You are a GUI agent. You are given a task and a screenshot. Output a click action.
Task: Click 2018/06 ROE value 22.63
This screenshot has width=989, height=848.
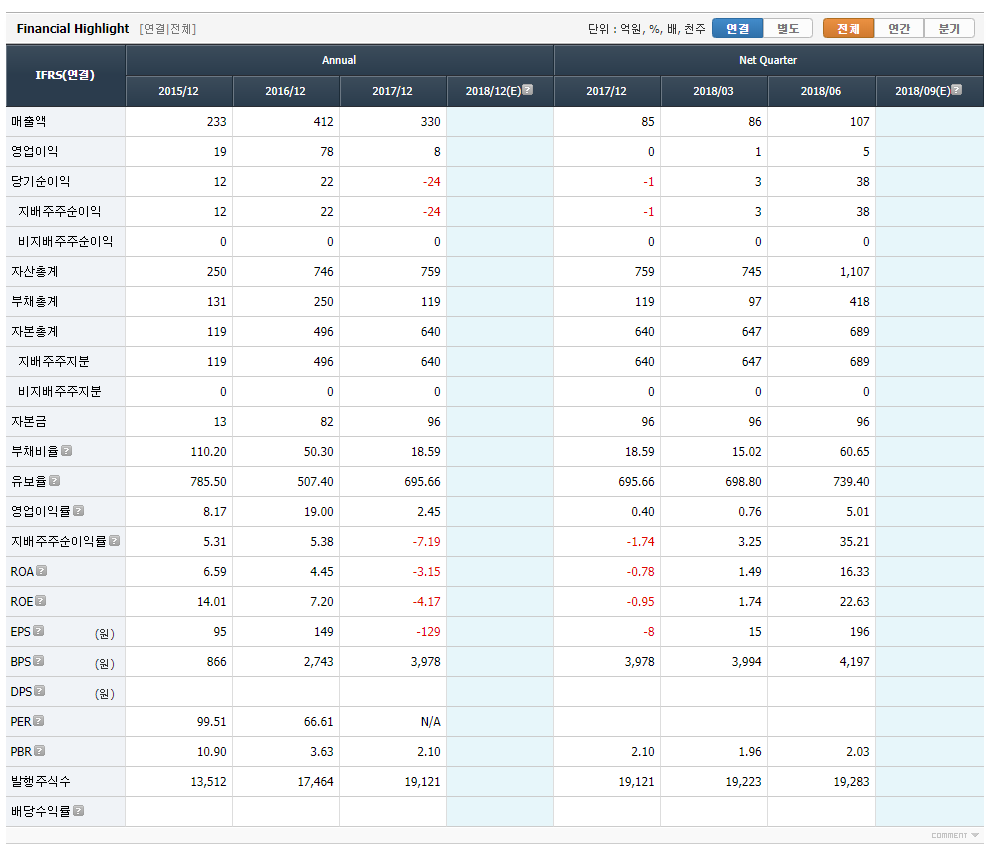(854, 601)
